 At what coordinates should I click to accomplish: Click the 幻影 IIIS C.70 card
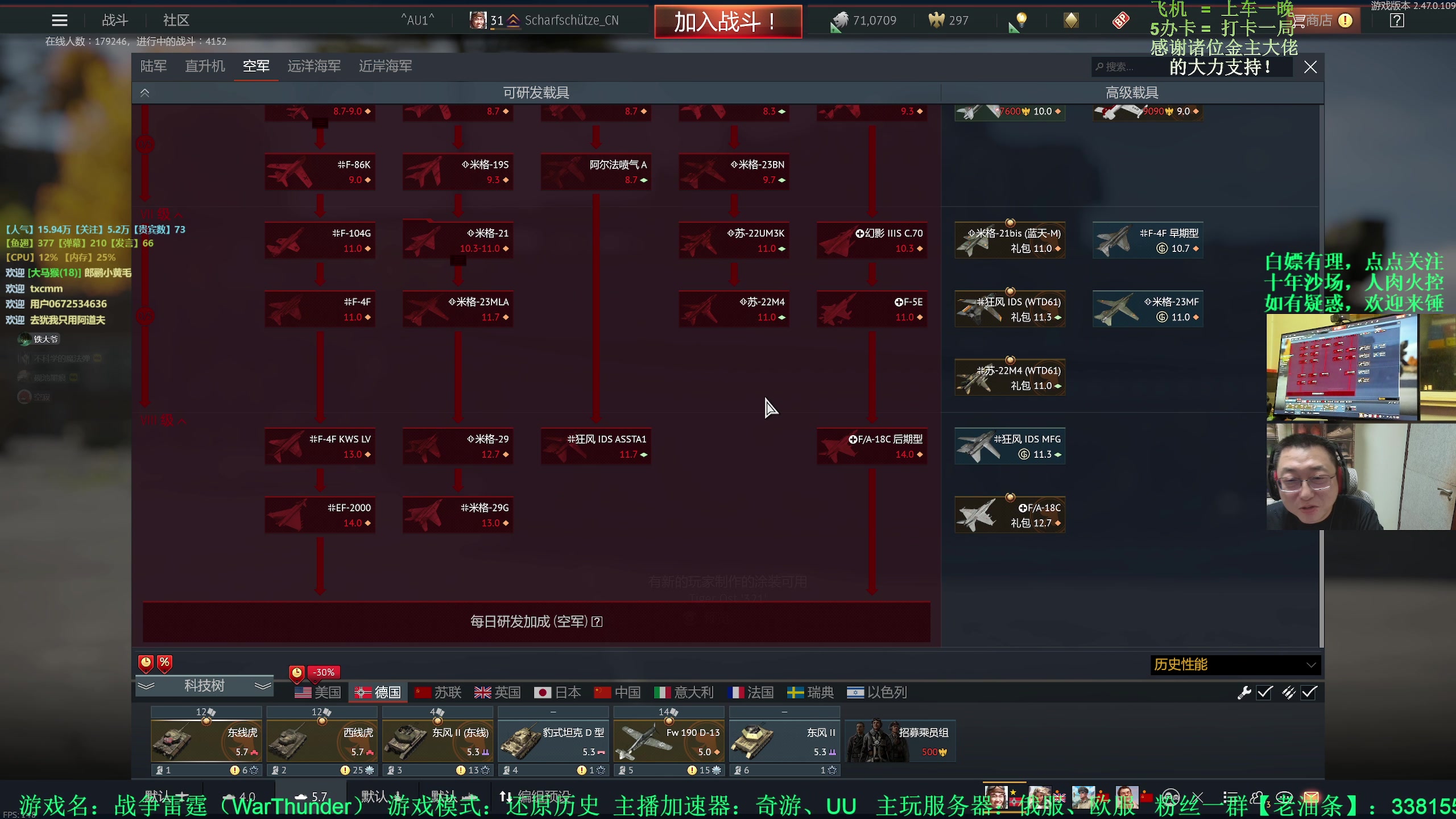[x=872, y=241]
